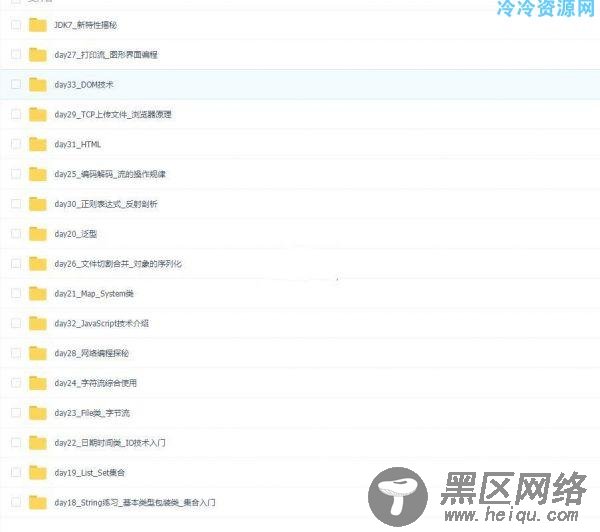Click name day18_String练习_基本类型包装类_集合入门
Image resolution: width=600 pixels, height=532 pixels.
pos(135,503)
